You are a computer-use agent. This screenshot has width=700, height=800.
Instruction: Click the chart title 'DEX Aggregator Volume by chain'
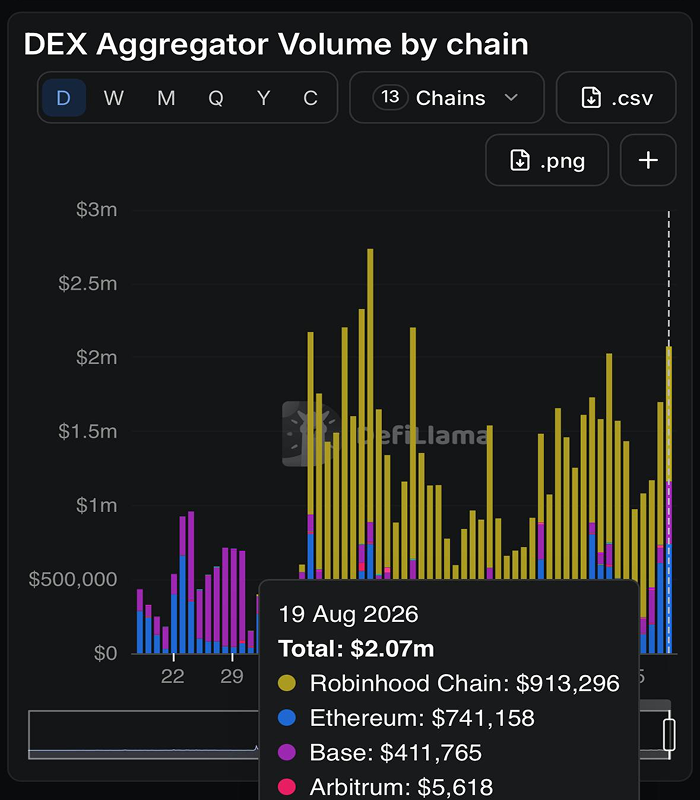pos(276,44)
